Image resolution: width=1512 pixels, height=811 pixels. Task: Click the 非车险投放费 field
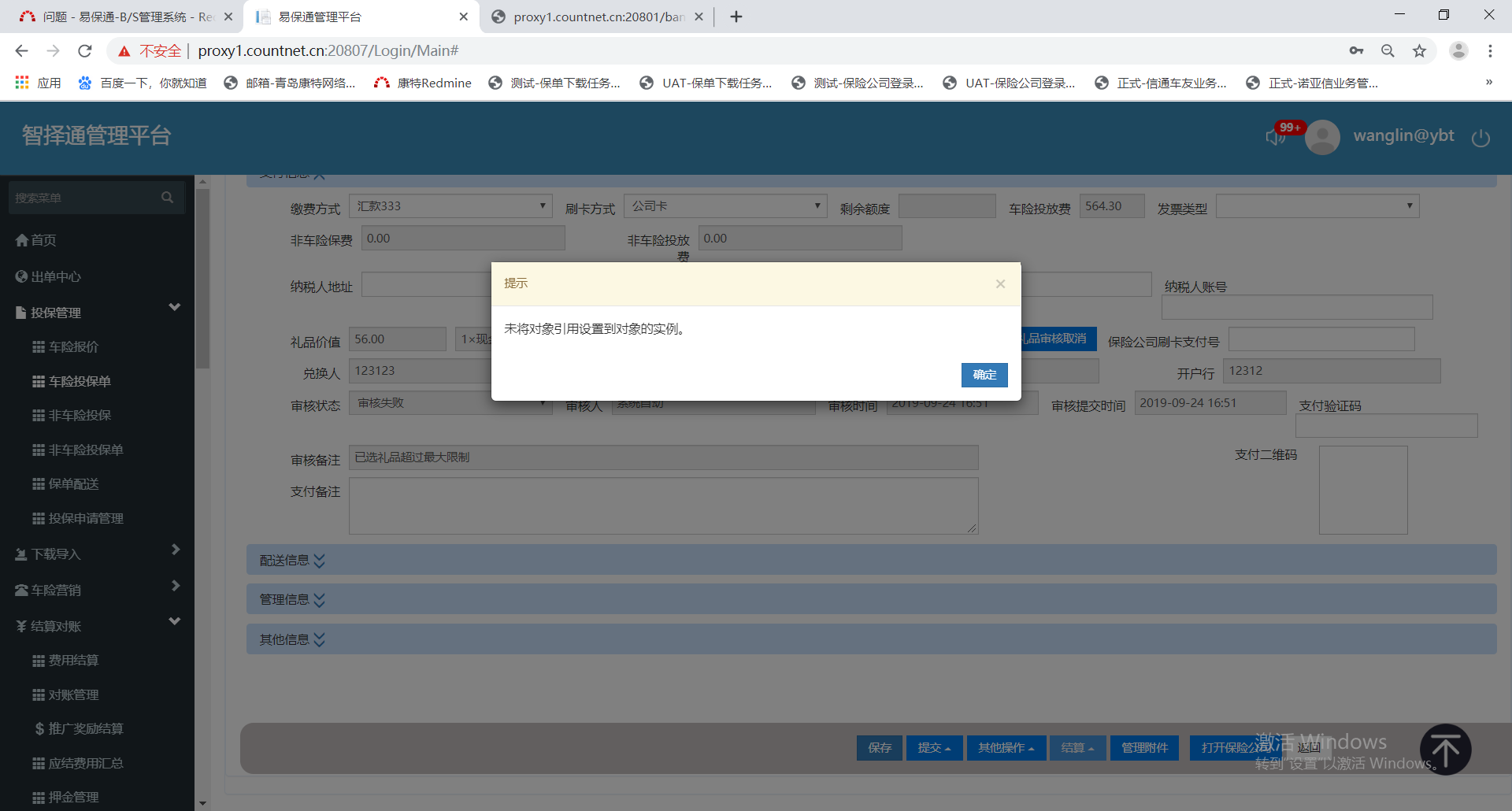click(x=800, y=239)
